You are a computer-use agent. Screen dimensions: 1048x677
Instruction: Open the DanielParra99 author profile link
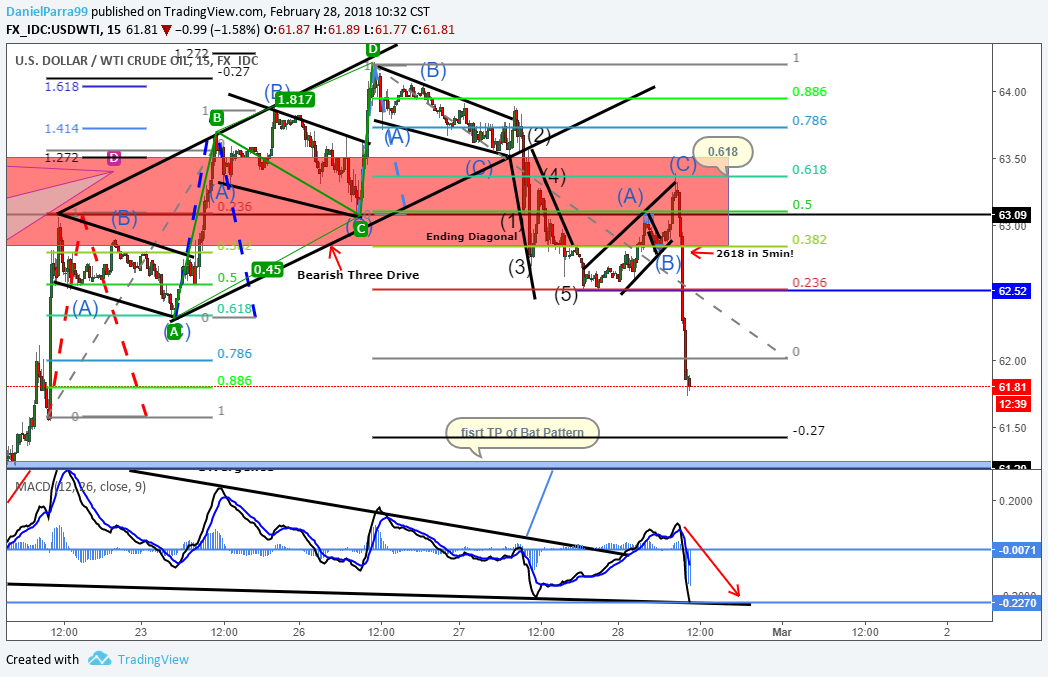pos(47,11)
